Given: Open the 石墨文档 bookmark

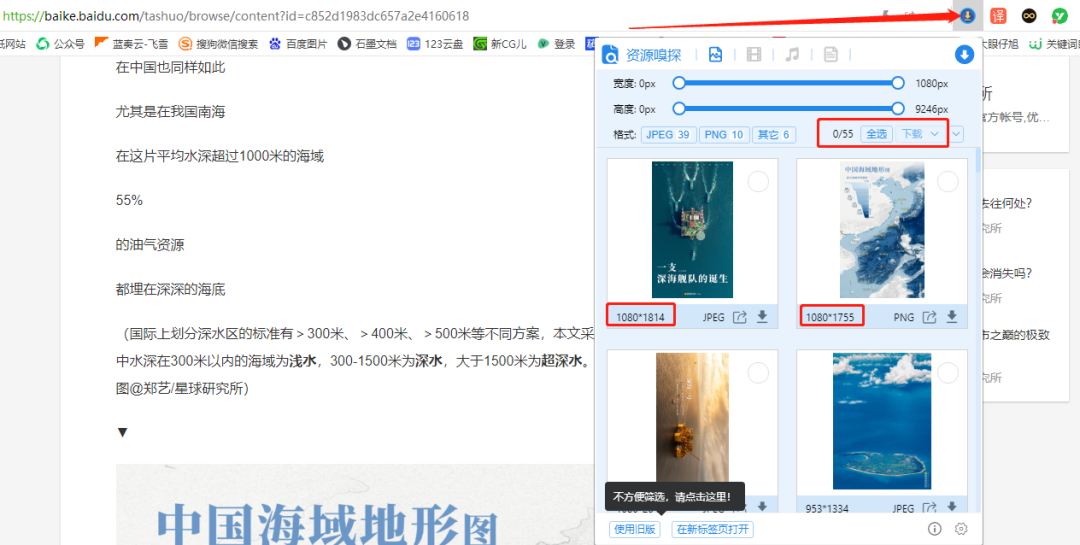Looking at the screenshot, I should (367, 44).
